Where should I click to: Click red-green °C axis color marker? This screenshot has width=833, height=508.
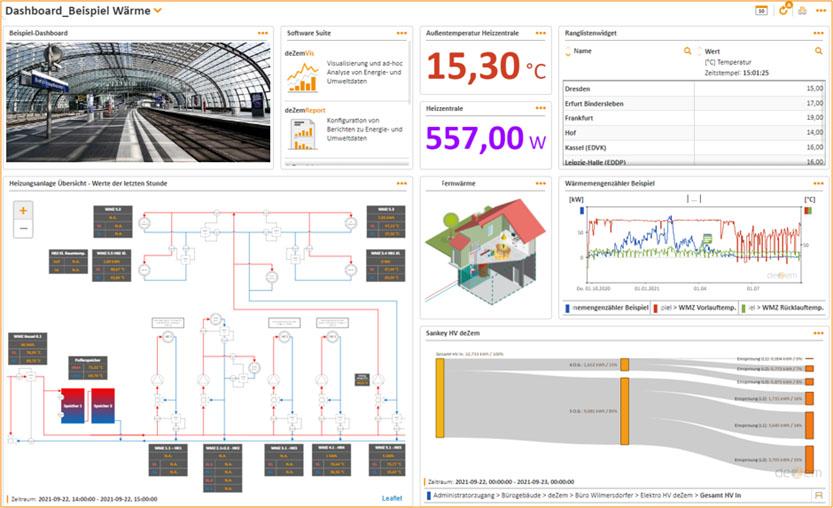[808, 211]
